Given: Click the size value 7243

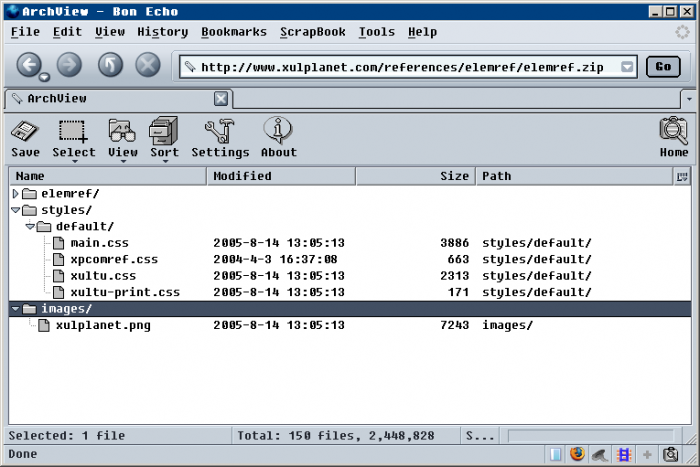Looking at the screenshot, I should pyautogui.click(x=454, y=325).
